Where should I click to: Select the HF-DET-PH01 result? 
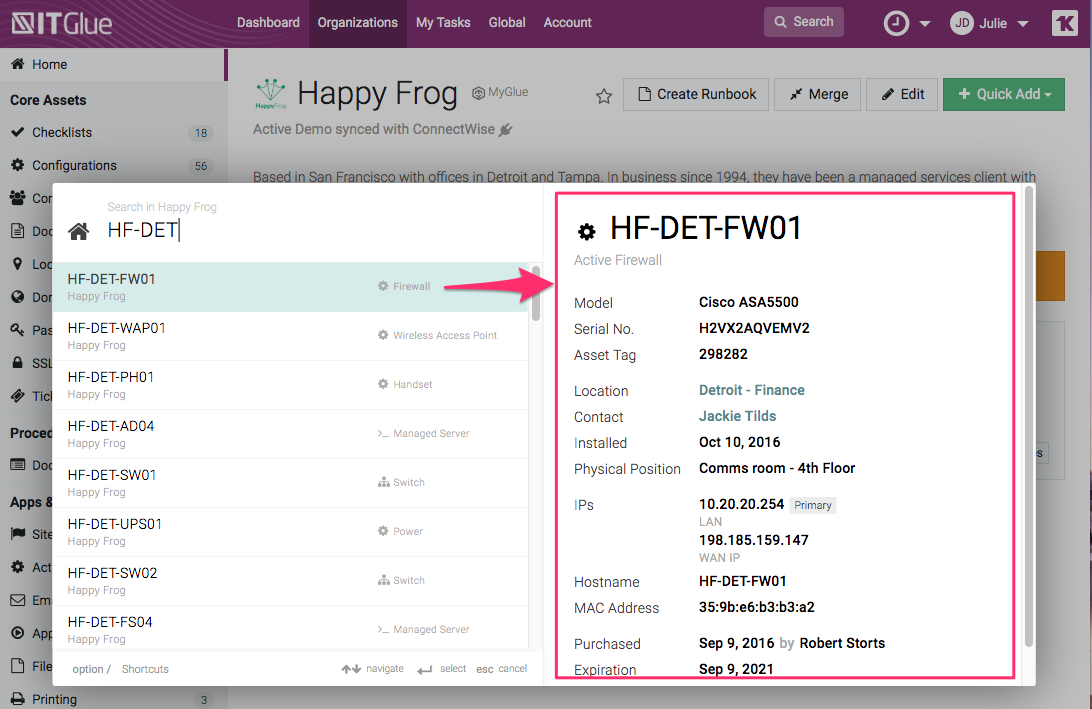290,384
